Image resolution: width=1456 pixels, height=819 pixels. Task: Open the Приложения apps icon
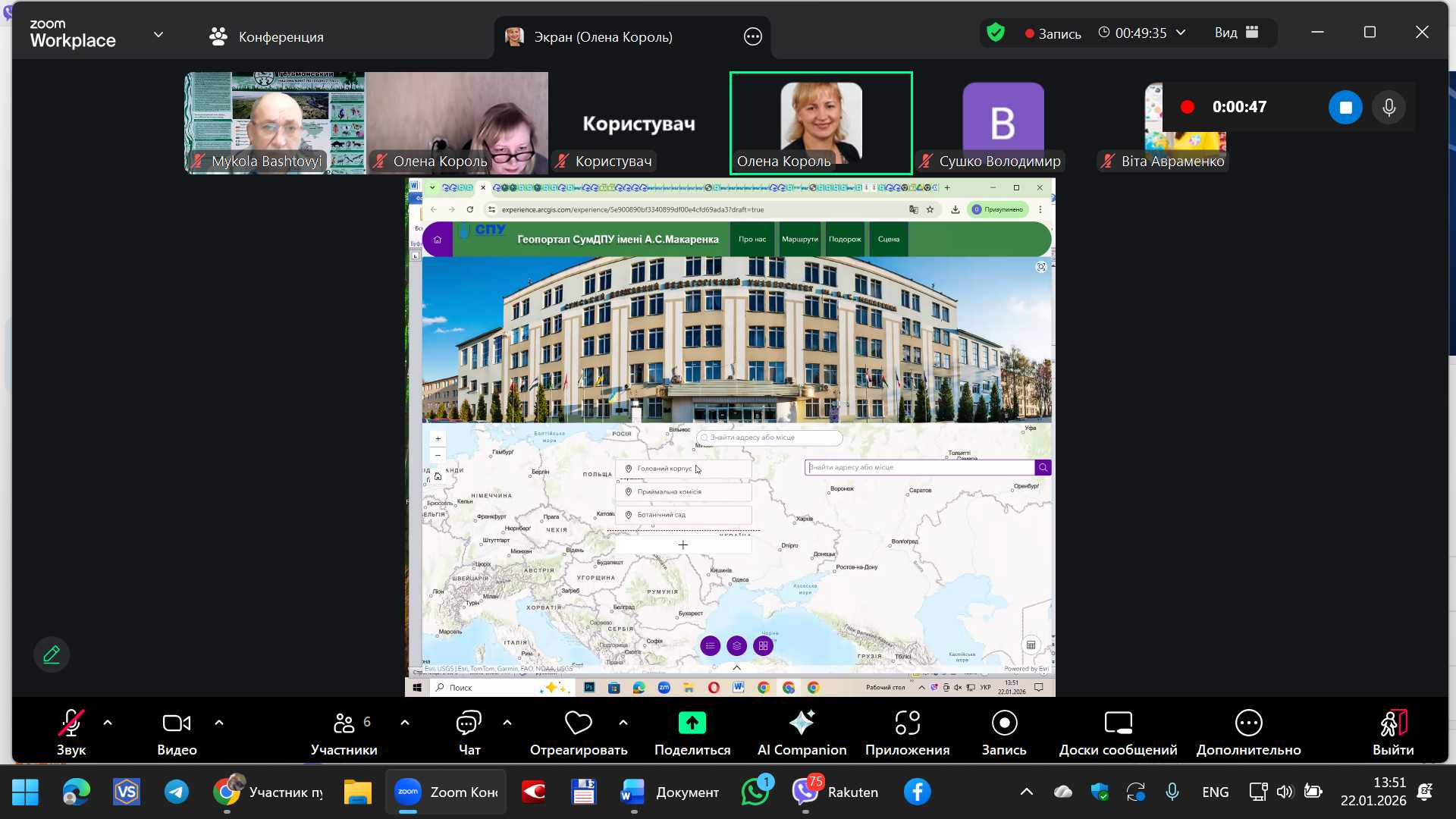pyautogui.click(x=907, y=724)
